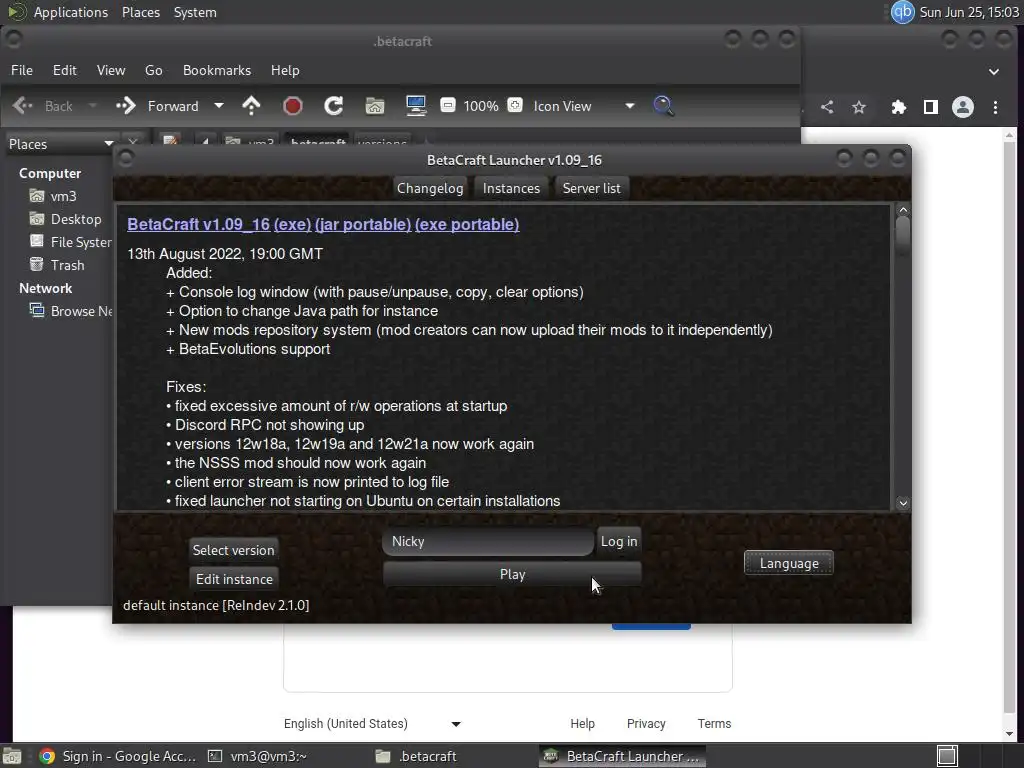
Task: Zoom in with the plus icon
Action: click(515, 105)
